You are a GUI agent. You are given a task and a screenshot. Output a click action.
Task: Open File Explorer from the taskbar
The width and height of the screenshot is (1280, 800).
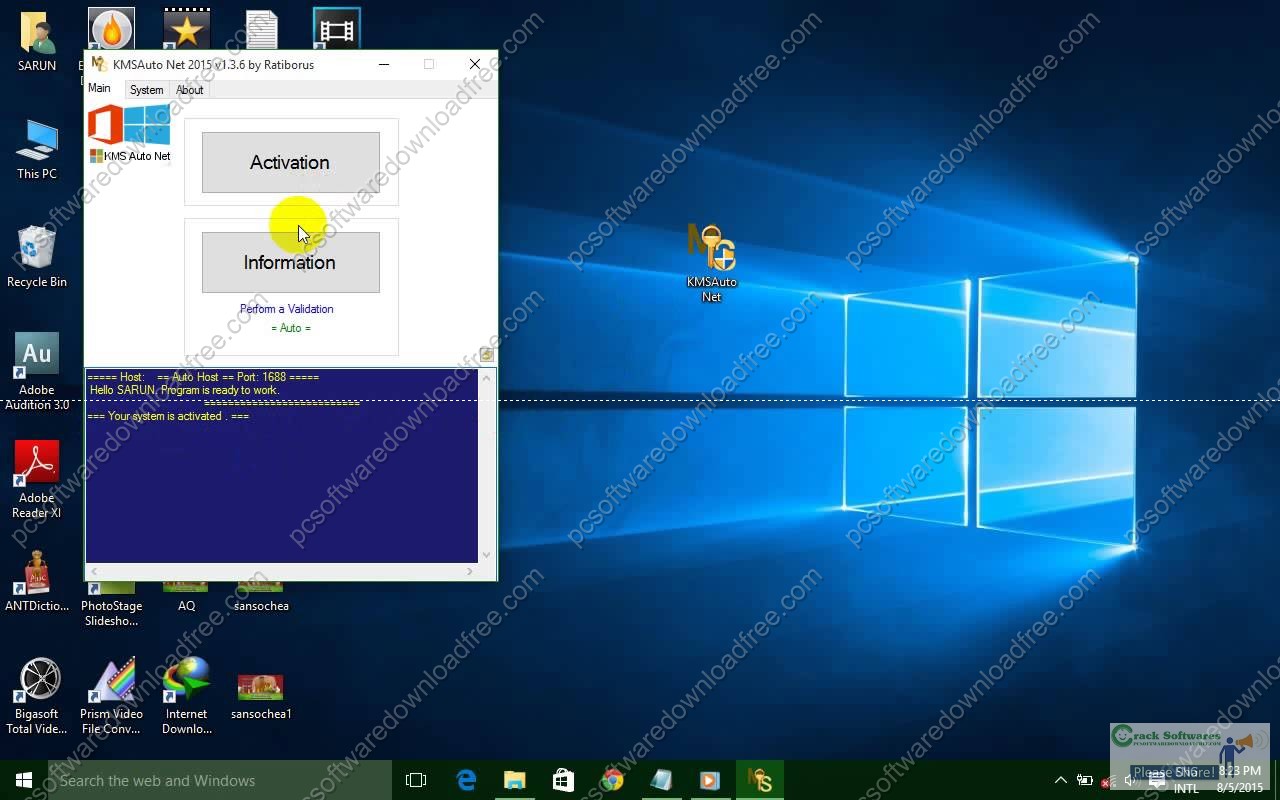(x=515, y=780)
